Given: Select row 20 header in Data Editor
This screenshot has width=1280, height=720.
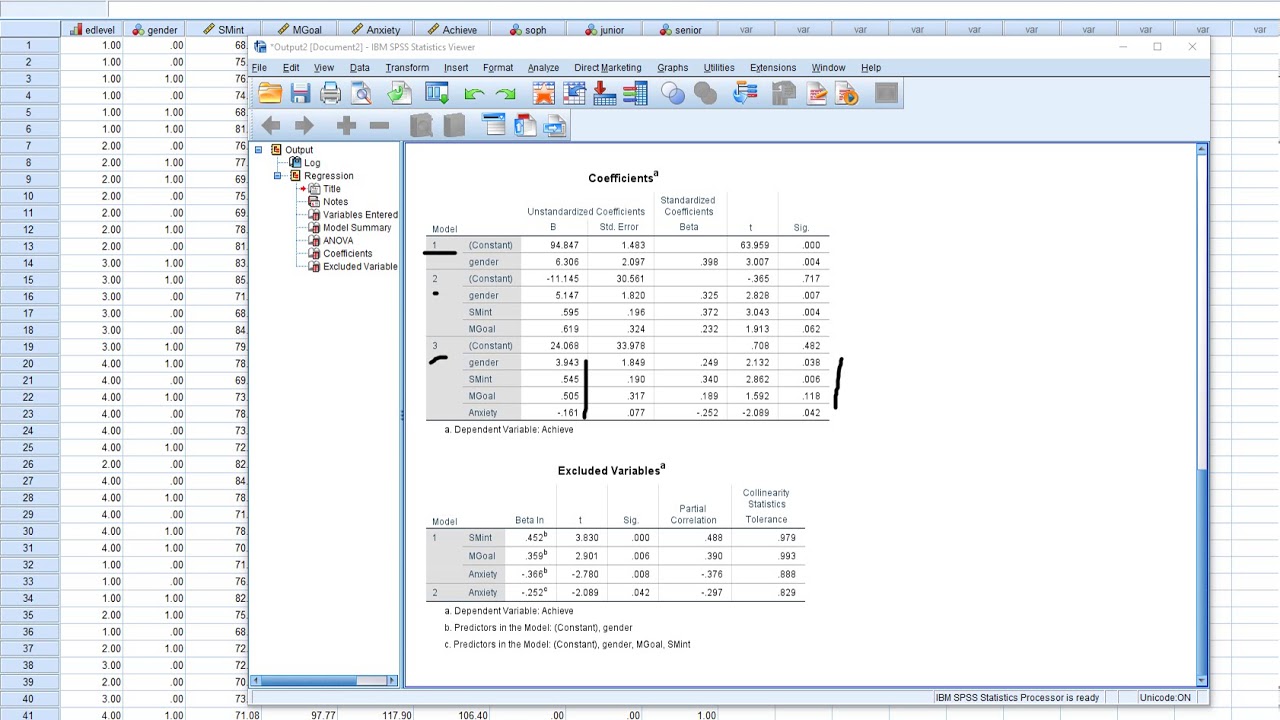Looking at the screenshot, I should (x=29, y=364).
